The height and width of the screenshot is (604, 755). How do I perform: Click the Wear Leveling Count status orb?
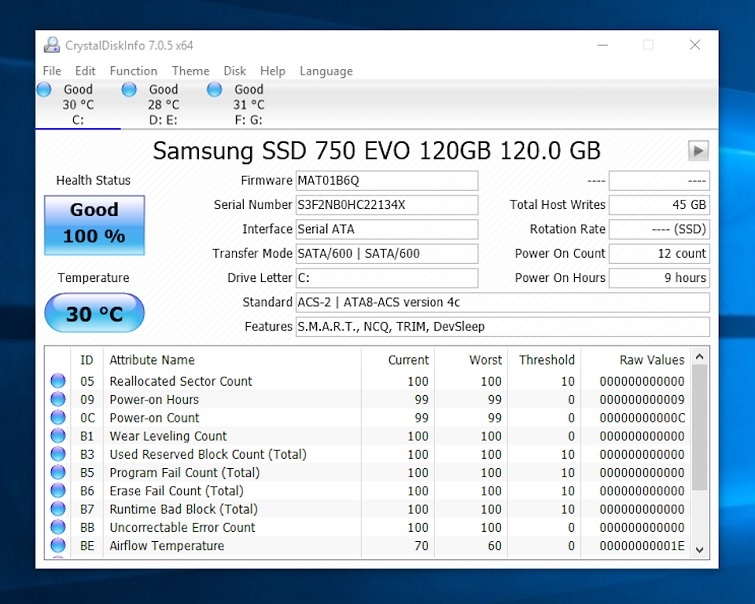pos(58,436)
